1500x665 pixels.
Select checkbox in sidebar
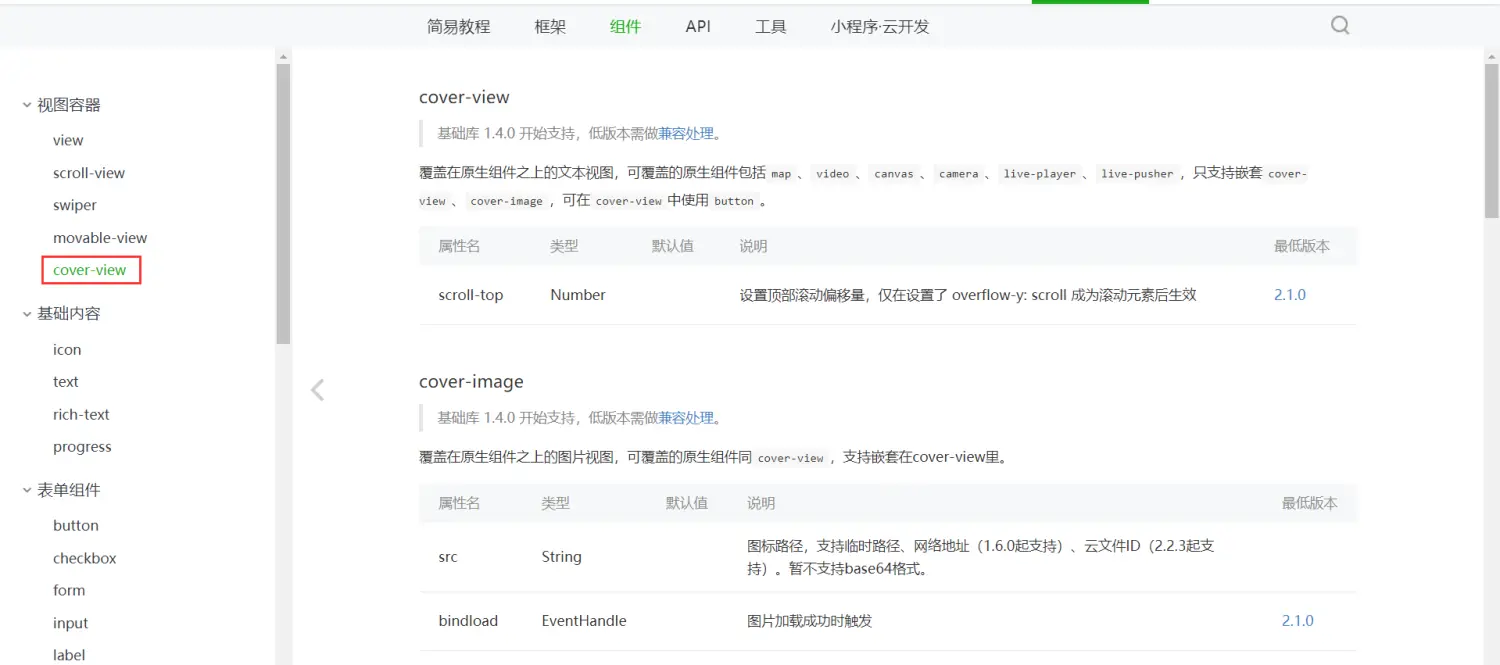[x=85, y=559]
